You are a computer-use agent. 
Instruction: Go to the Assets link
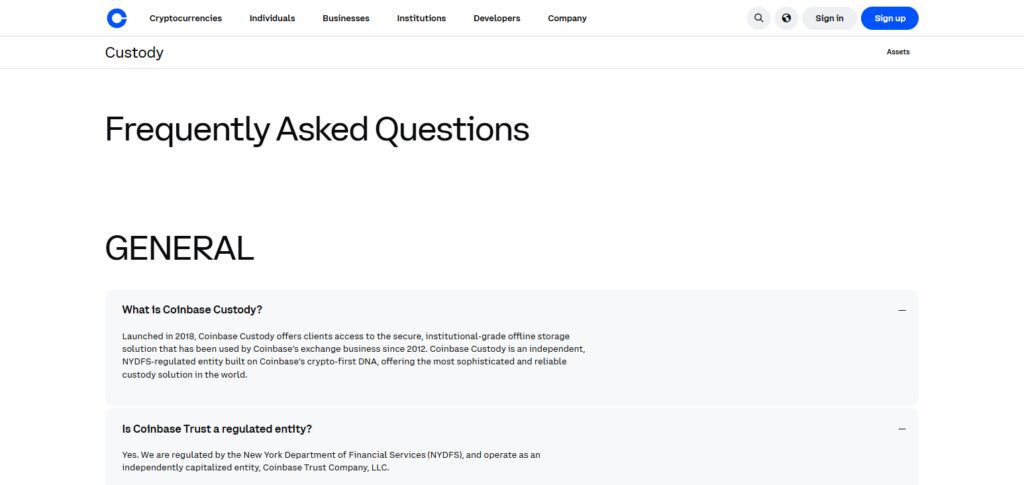(898, 52)
